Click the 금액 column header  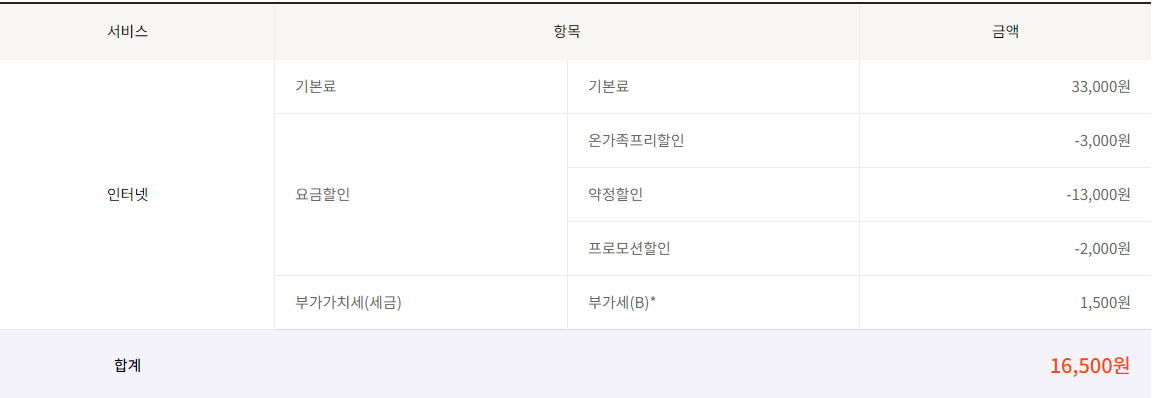pyautogui.click(x=1004, y=32)
